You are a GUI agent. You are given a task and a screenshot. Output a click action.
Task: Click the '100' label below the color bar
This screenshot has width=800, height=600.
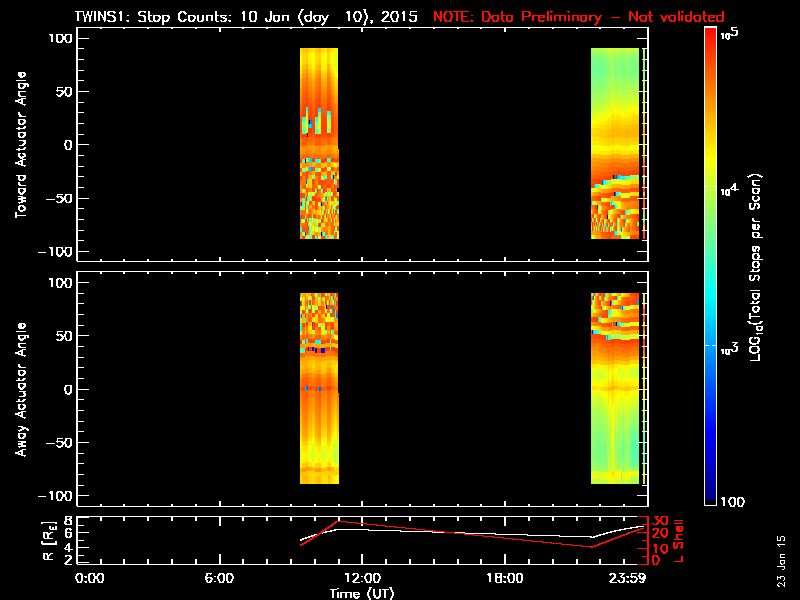click(x=733, y=502)
